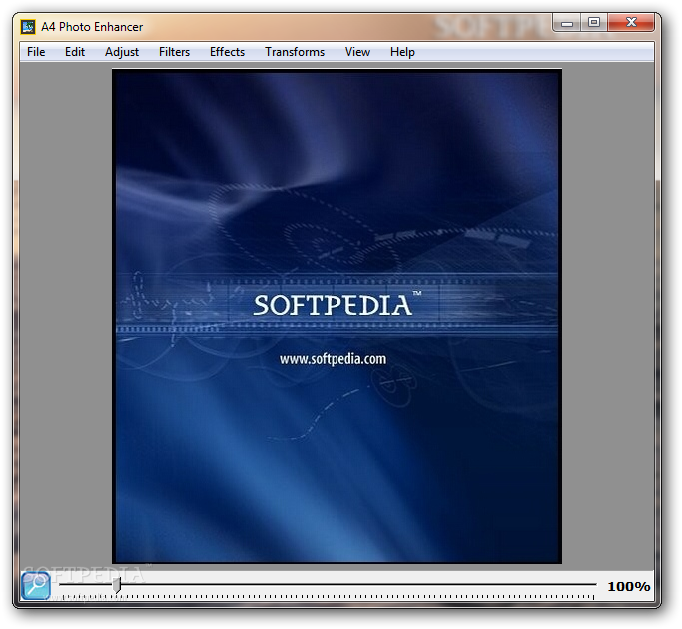This screenshot has height=629, width=682.
Task: Open the Adjust menu
Action: click(x=122, y=52)
